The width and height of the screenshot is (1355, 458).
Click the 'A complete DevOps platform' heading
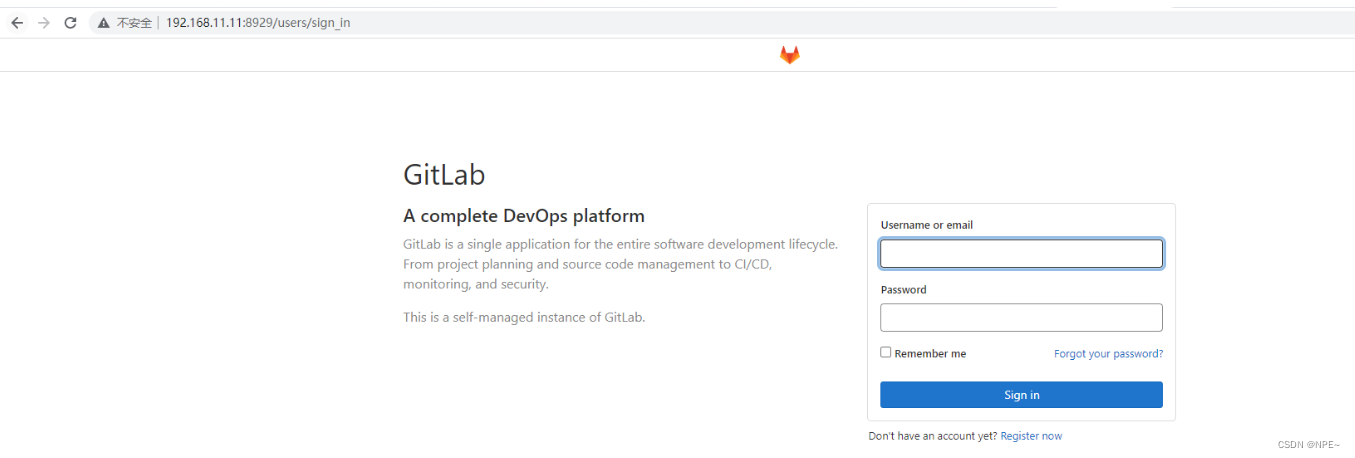[x=523, y=216]
